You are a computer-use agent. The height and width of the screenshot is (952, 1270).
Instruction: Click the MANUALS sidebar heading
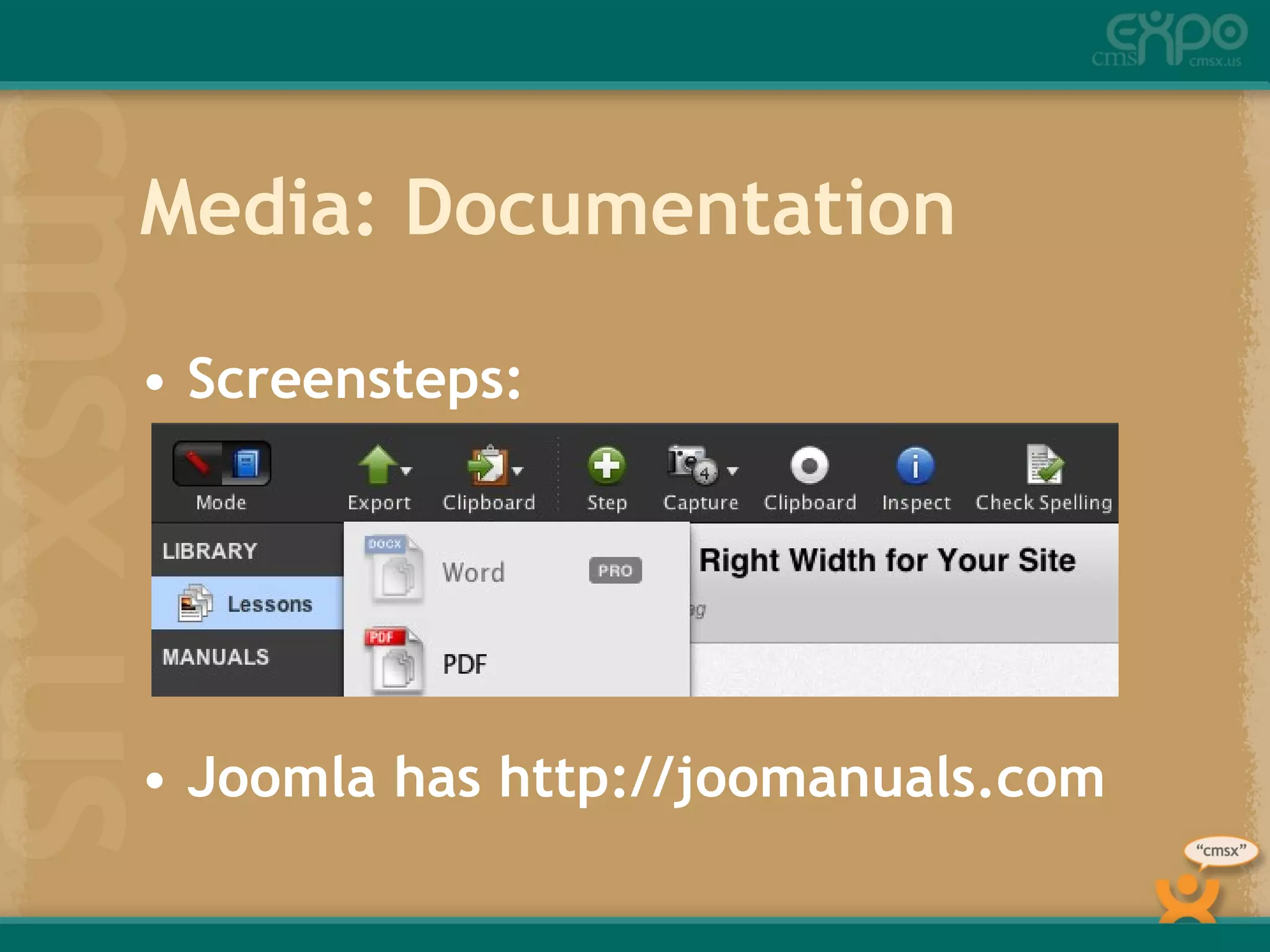pos(216,657)
